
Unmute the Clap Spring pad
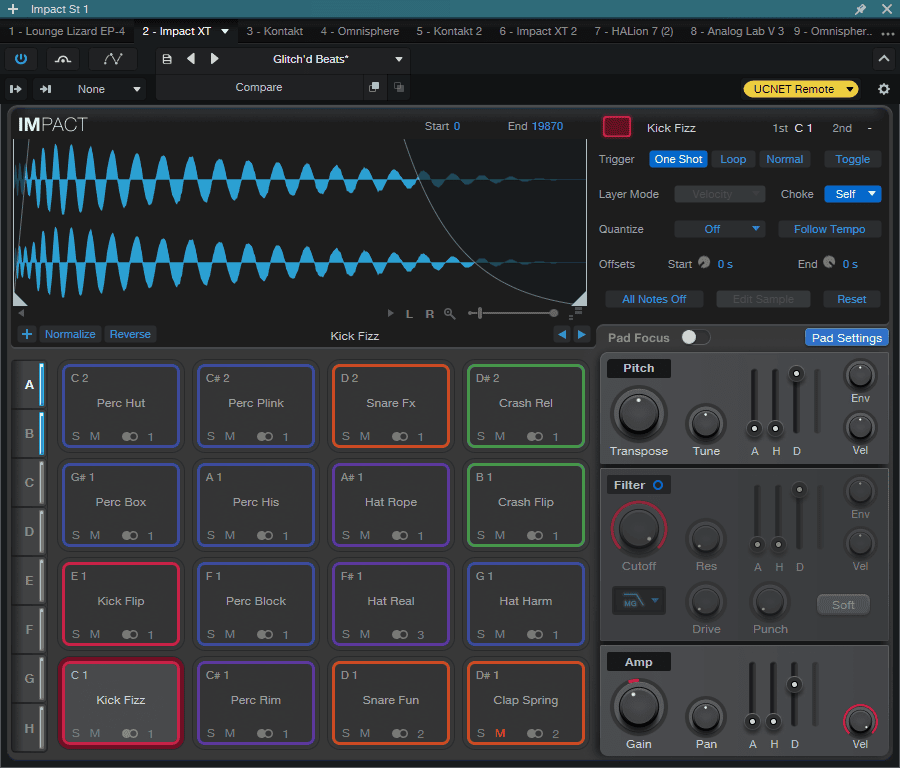(x=500, y=734)
